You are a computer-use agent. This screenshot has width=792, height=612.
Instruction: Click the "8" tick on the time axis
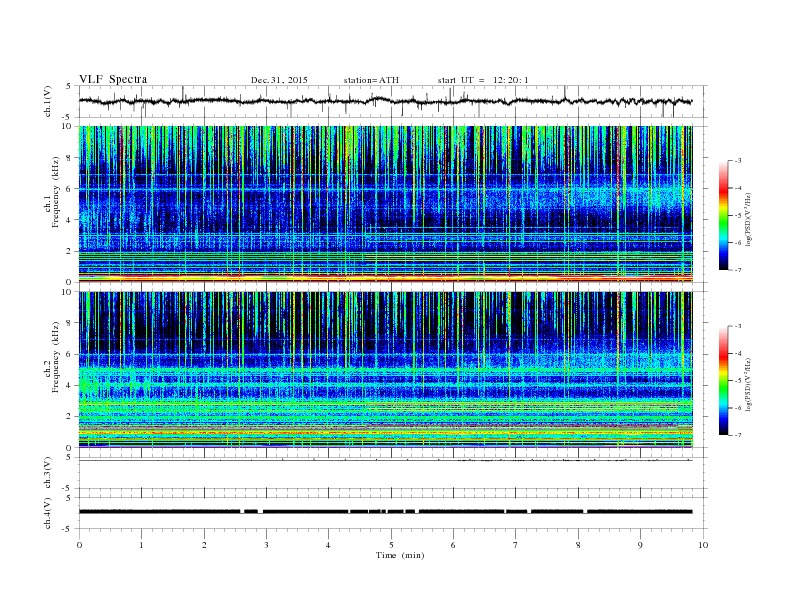point(578,545)
